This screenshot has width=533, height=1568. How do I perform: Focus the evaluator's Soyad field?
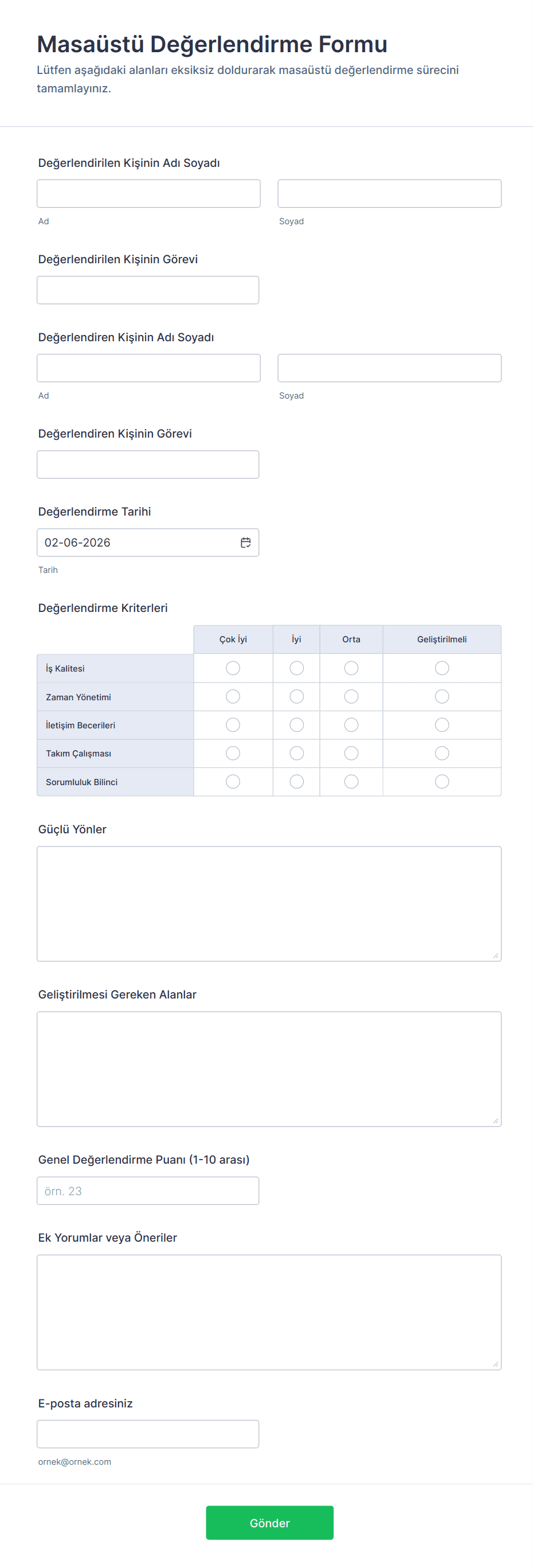[x=389, y=368]
